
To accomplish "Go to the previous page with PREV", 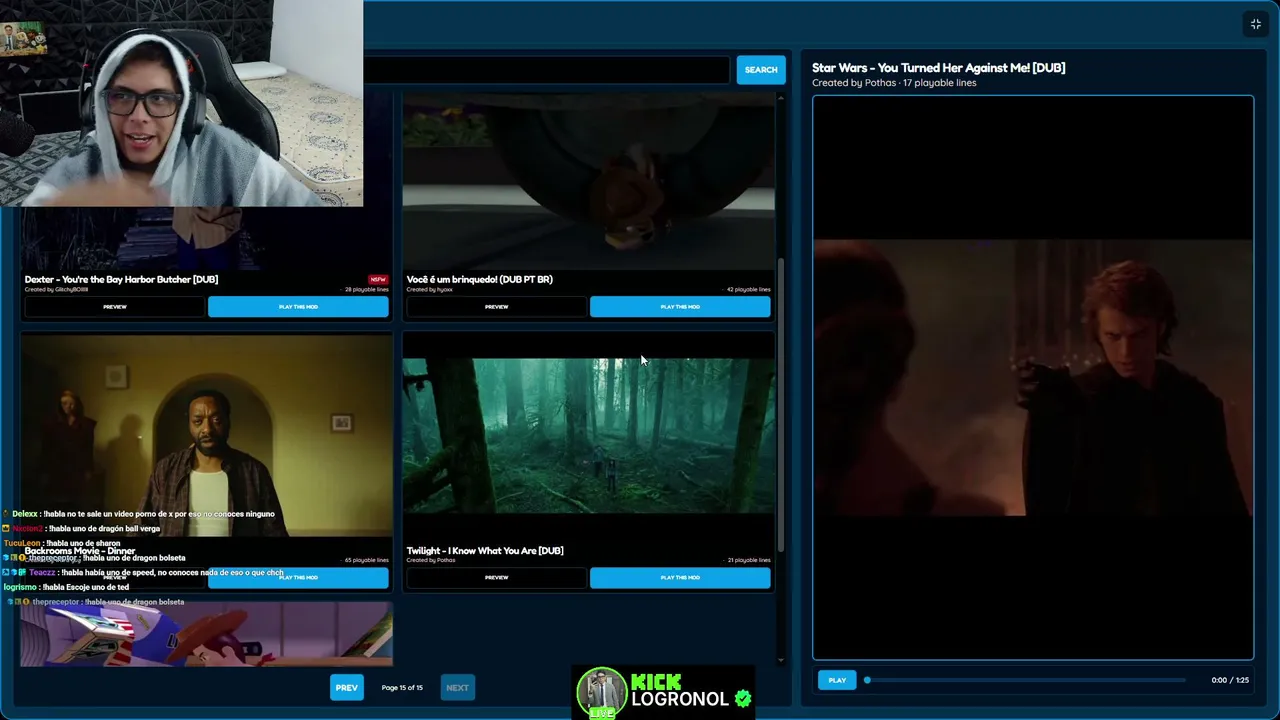I will (347, 688).
